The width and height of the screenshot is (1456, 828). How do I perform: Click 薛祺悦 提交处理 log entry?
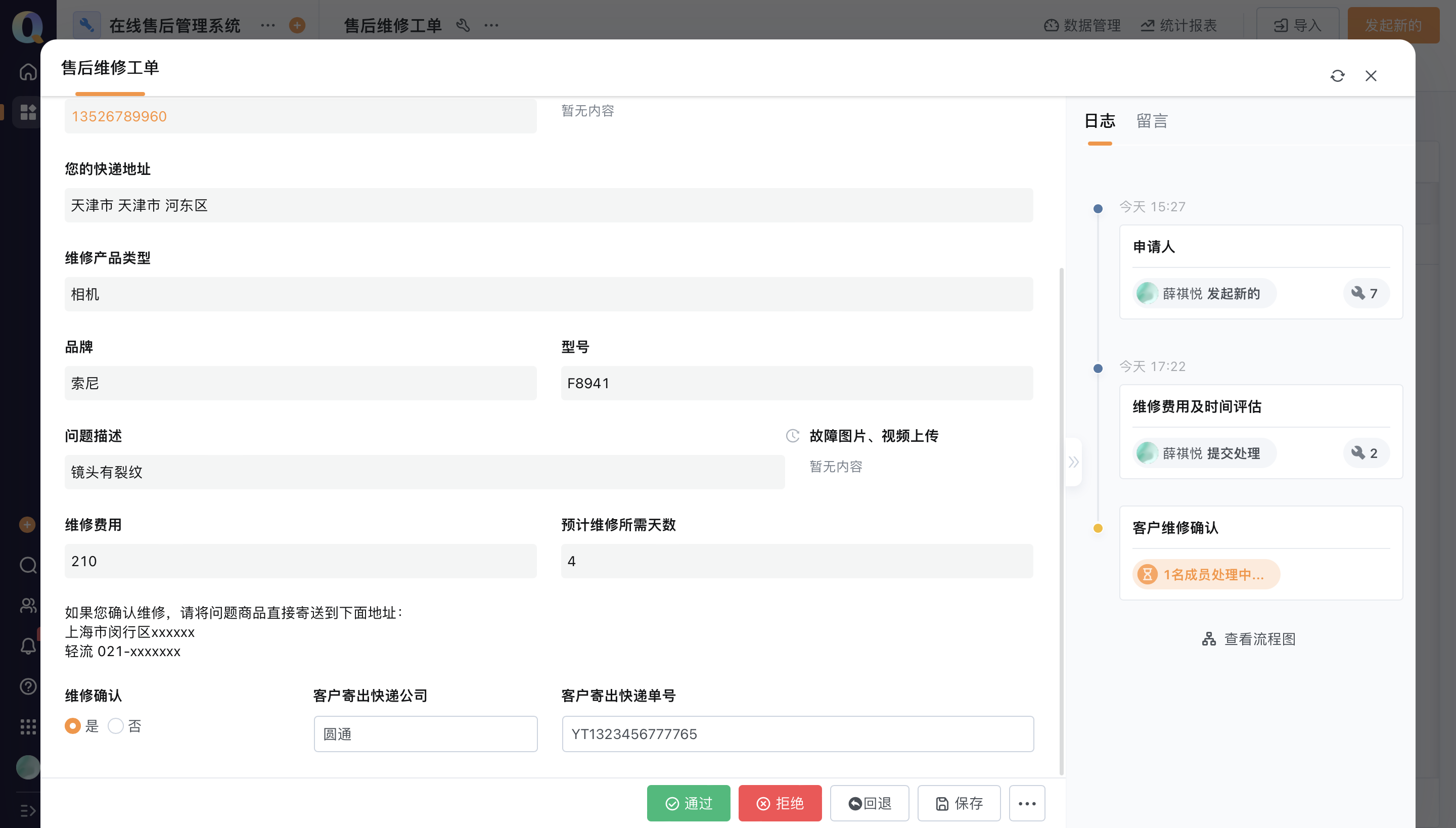click(x=1204, y=453)
